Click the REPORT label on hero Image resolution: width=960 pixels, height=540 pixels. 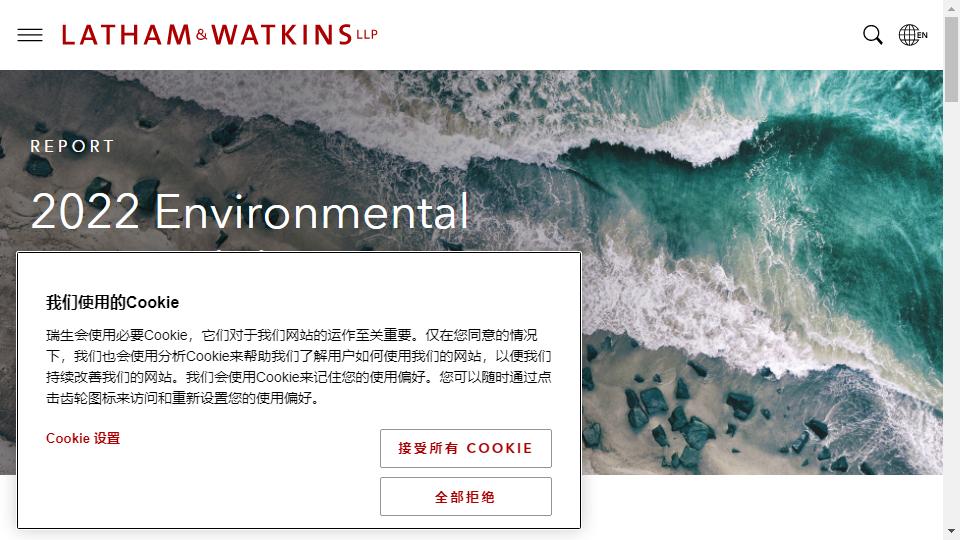(72, 146)
